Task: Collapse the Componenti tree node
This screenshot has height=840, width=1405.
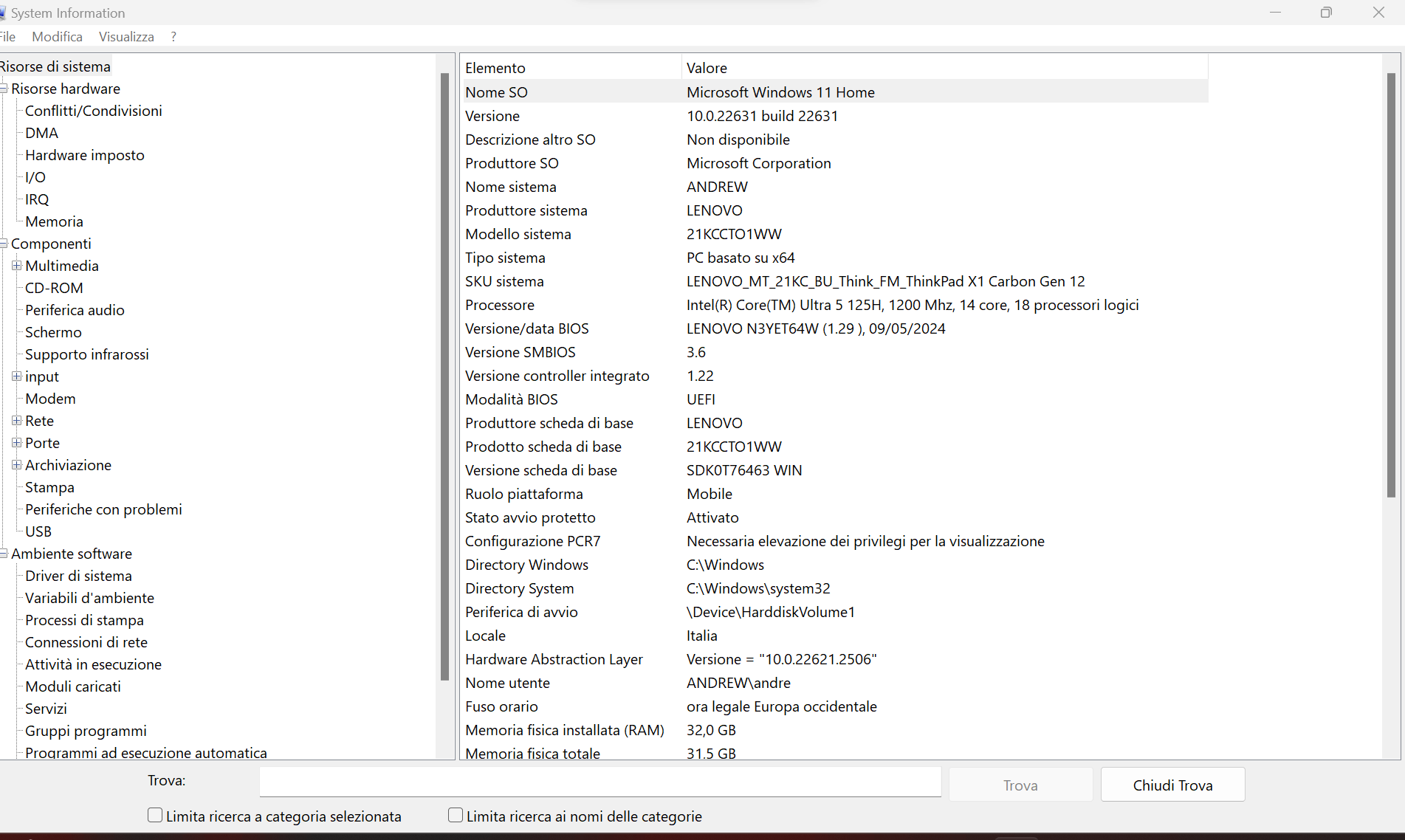Action: (4, 244)
